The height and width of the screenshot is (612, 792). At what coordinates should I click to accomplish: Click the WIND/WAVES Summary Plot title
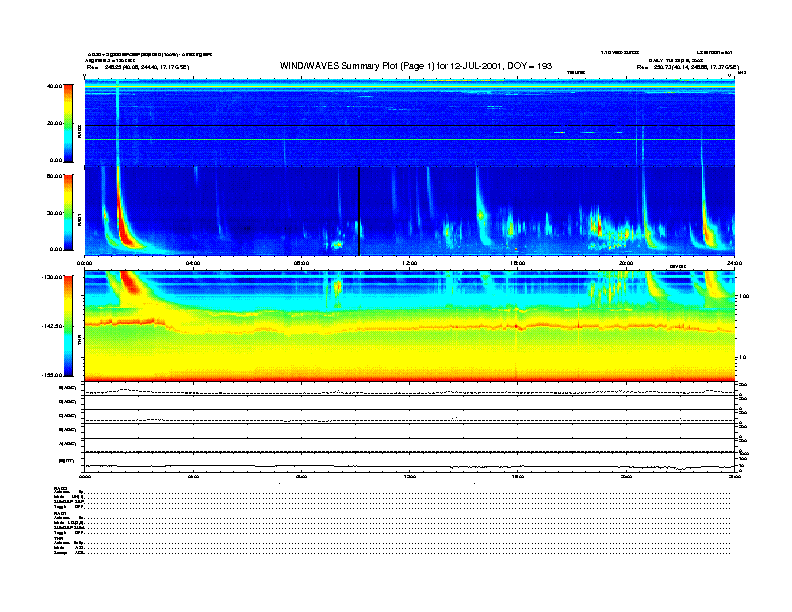(x=416, y=66)
